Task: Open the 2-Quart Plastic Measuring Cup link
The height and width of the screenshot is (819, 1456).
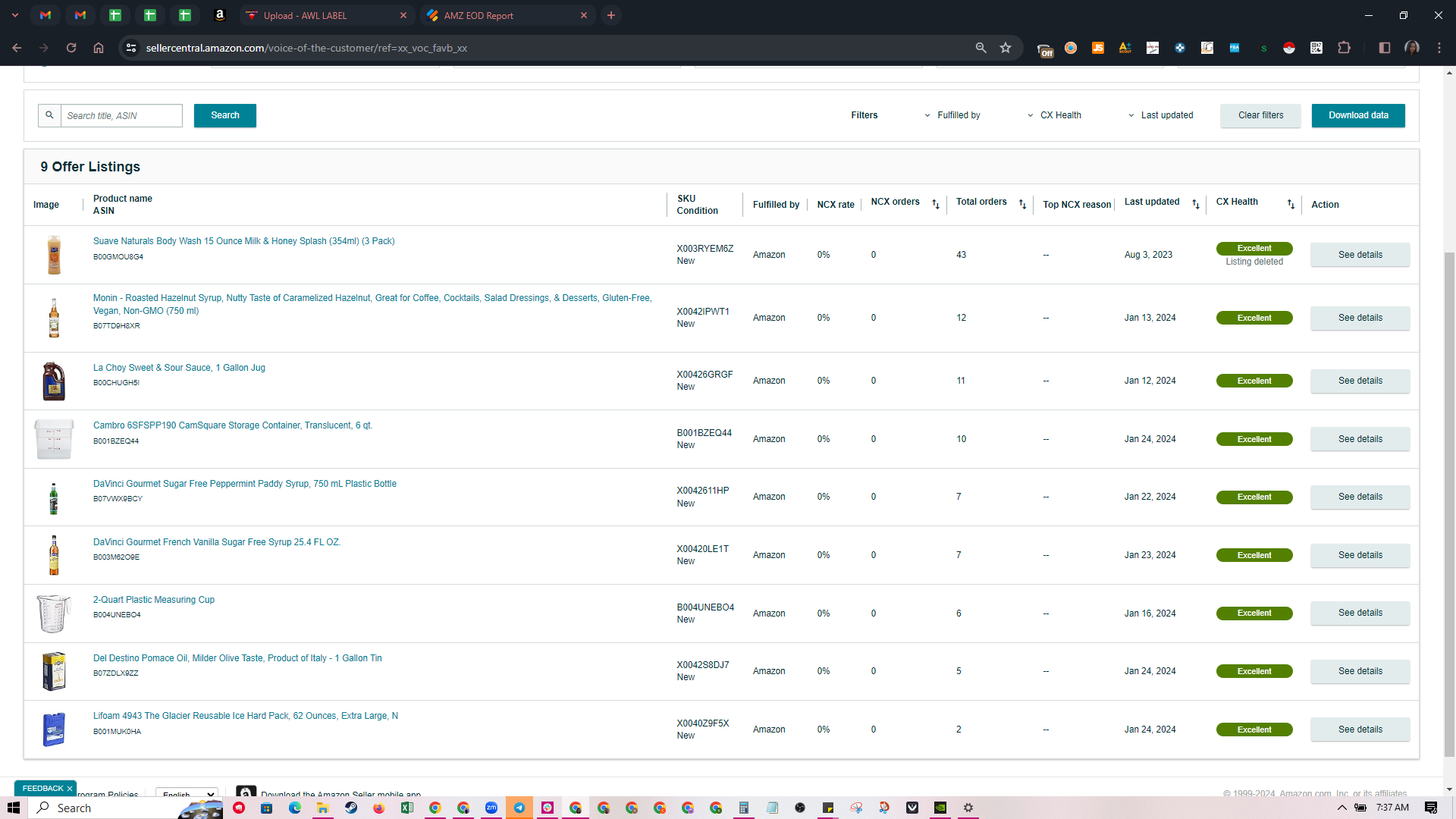Action: [x=154, y=600]
